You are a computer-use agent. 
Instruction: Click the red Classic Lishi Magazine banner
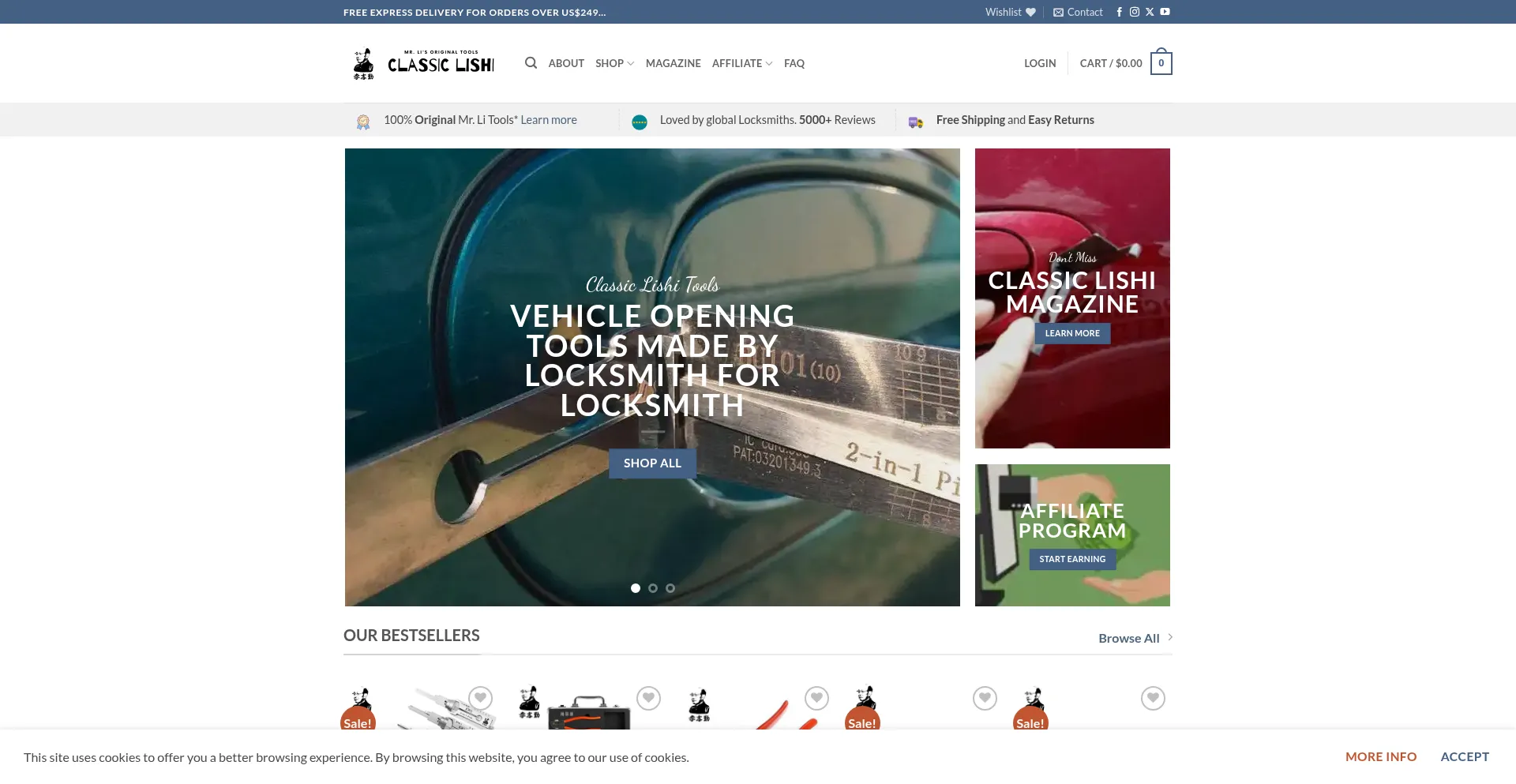(x=1072, y=298)
